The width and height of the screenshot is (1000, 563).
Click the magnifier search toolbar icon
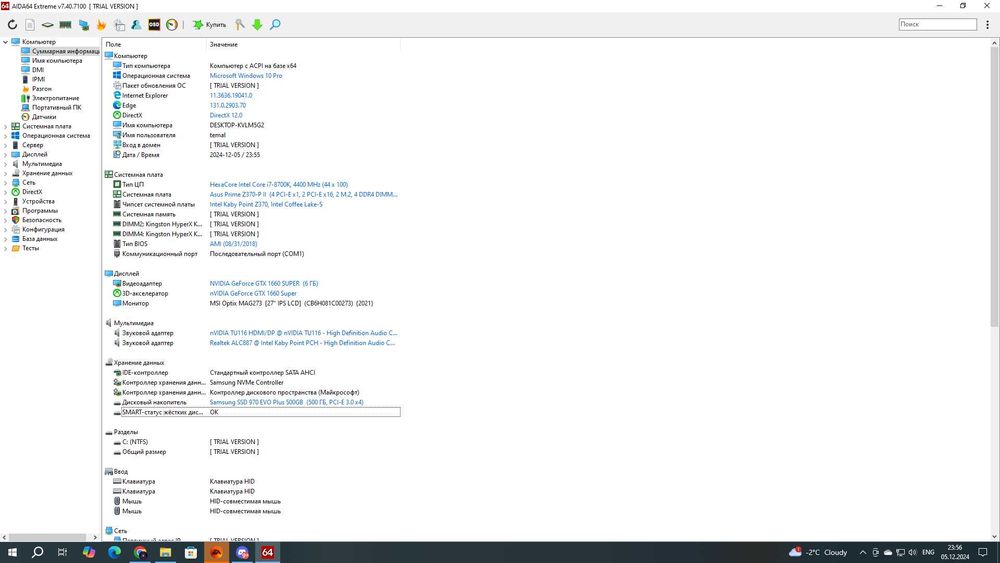(275, 24)
